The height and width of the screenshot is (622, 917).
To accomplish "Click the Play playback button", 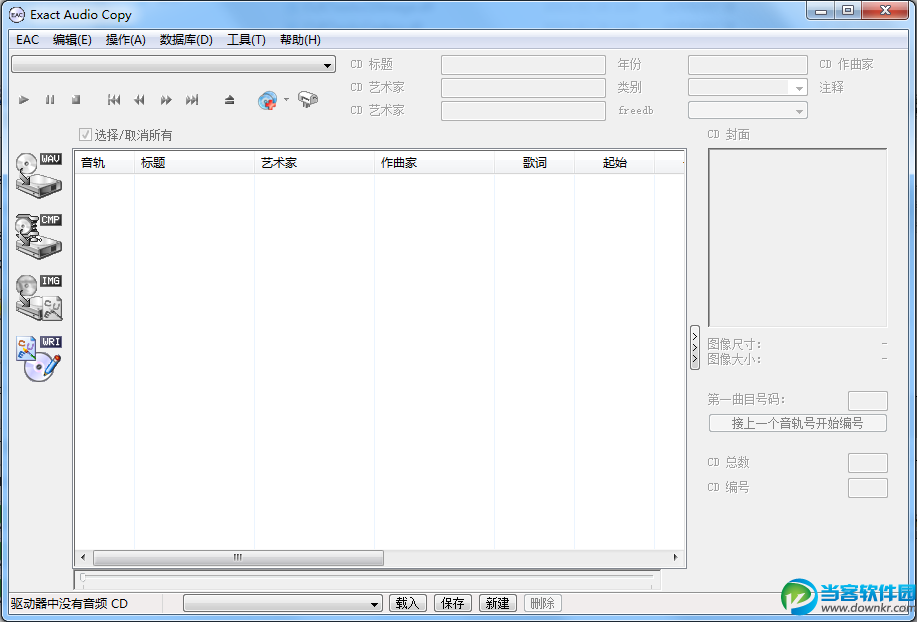I will pos(24,100).
